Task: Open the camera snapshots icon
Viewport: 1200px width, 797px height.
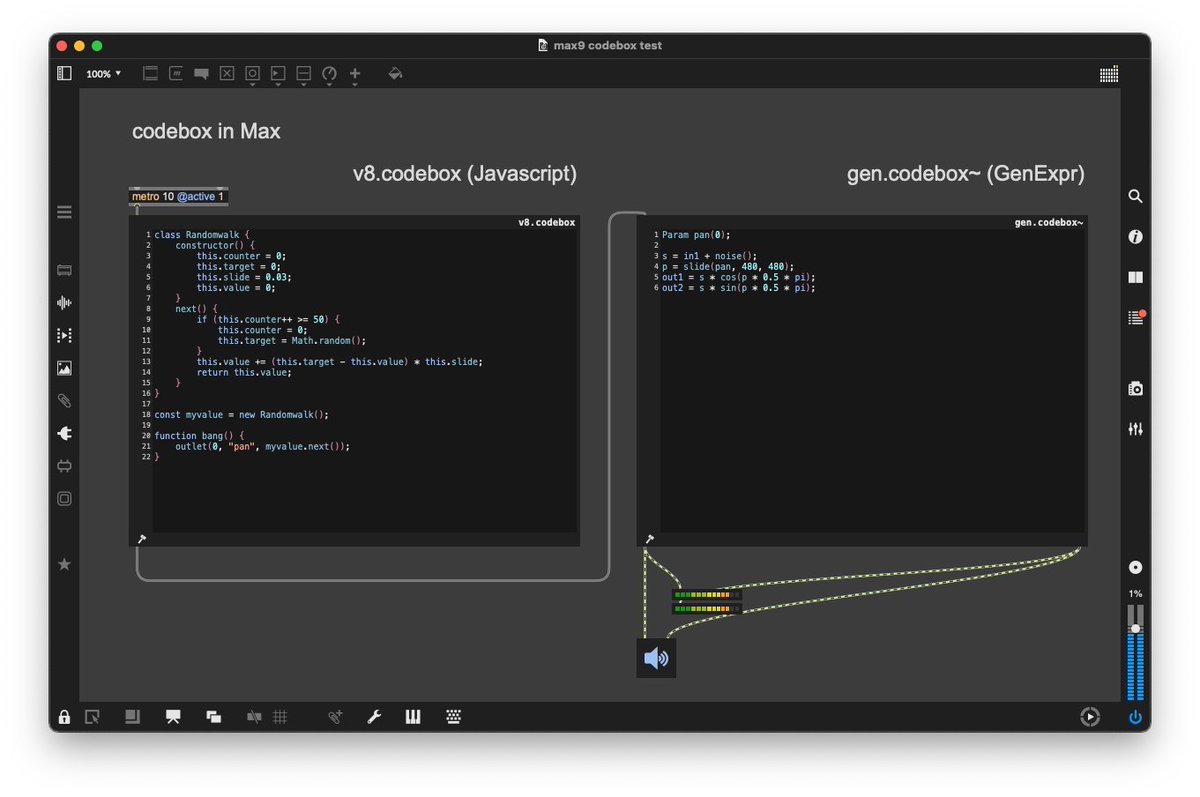Action: (x=1135, y=388)
